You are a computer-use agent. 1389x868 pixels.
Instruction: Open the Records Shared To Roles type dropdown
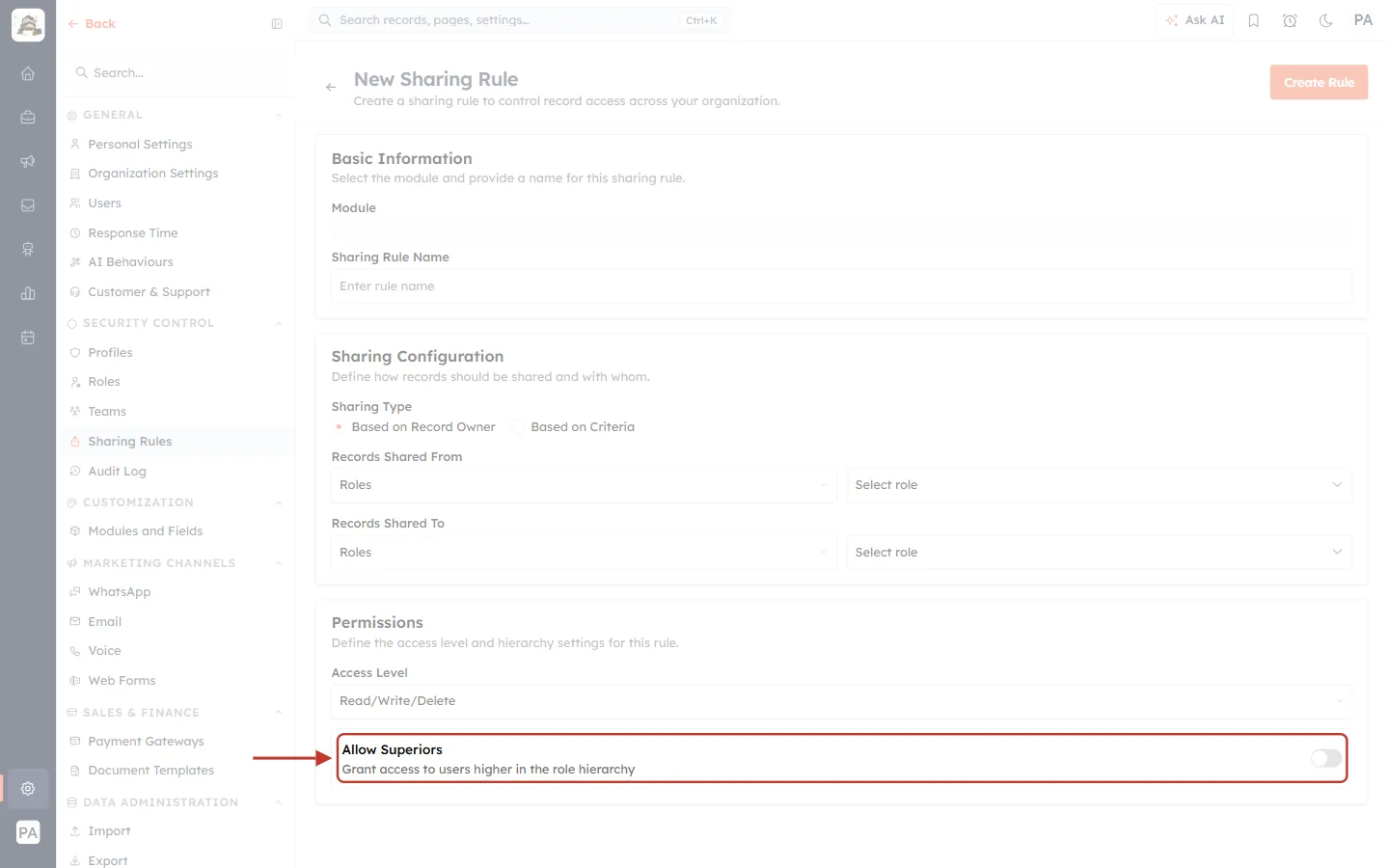pyautogui.click(x=584, y=553)
